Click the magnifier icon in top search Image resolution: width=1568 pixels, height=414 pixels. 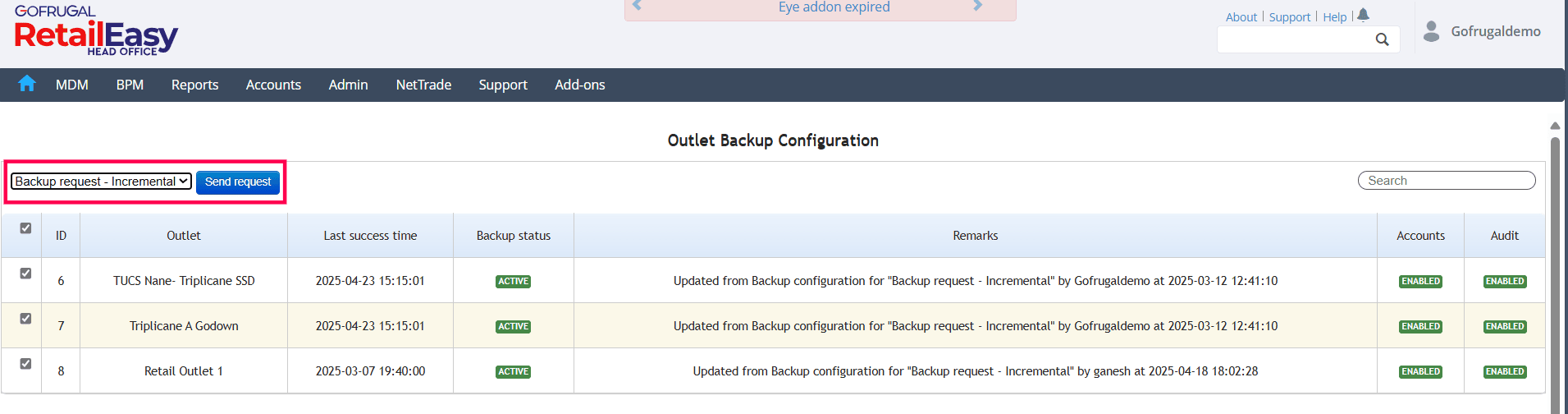pyautogui.click(x=1382, y=39)
